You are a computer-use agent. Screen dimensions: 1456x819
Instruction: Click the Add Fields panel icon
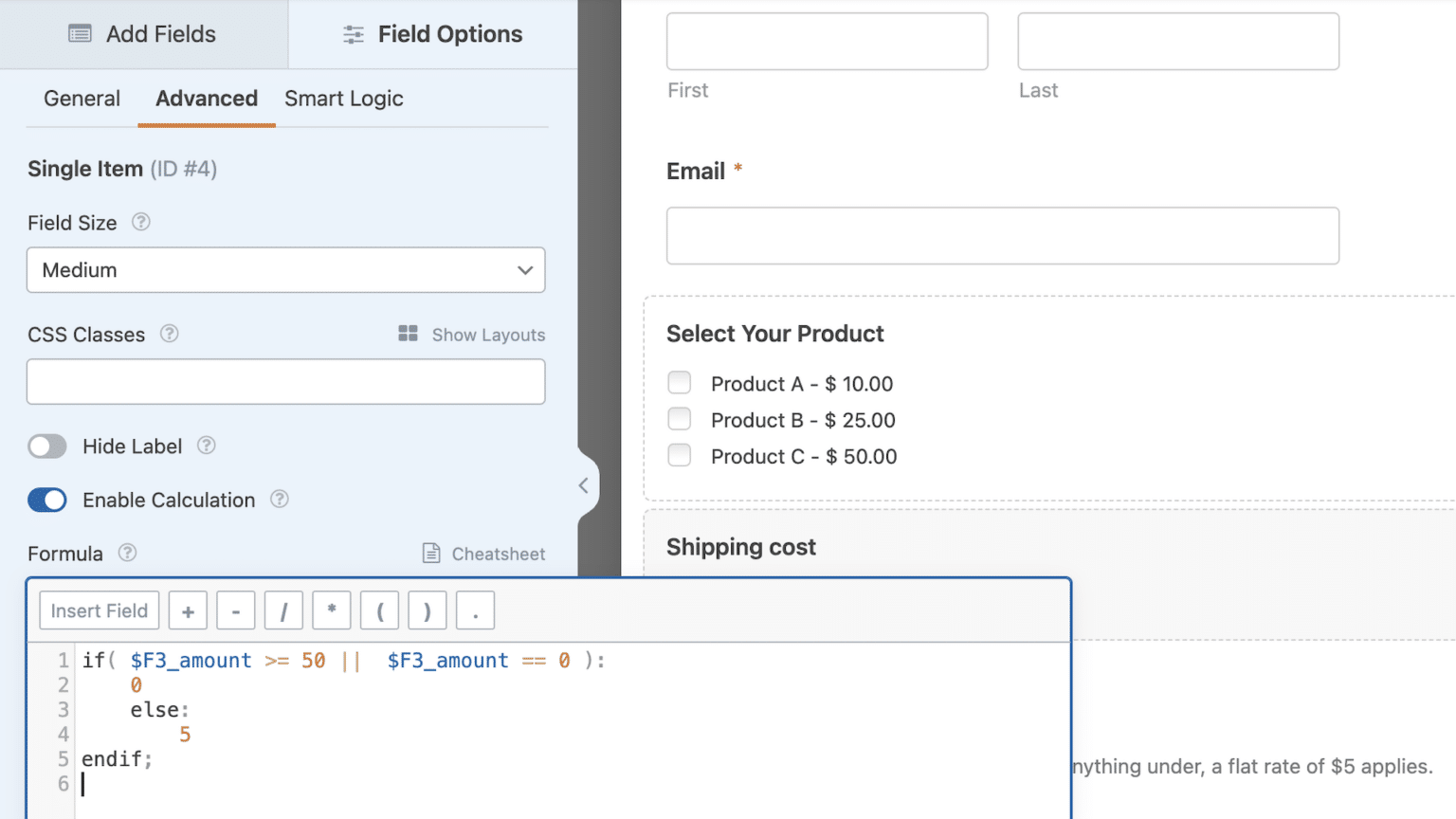(80, 33)
